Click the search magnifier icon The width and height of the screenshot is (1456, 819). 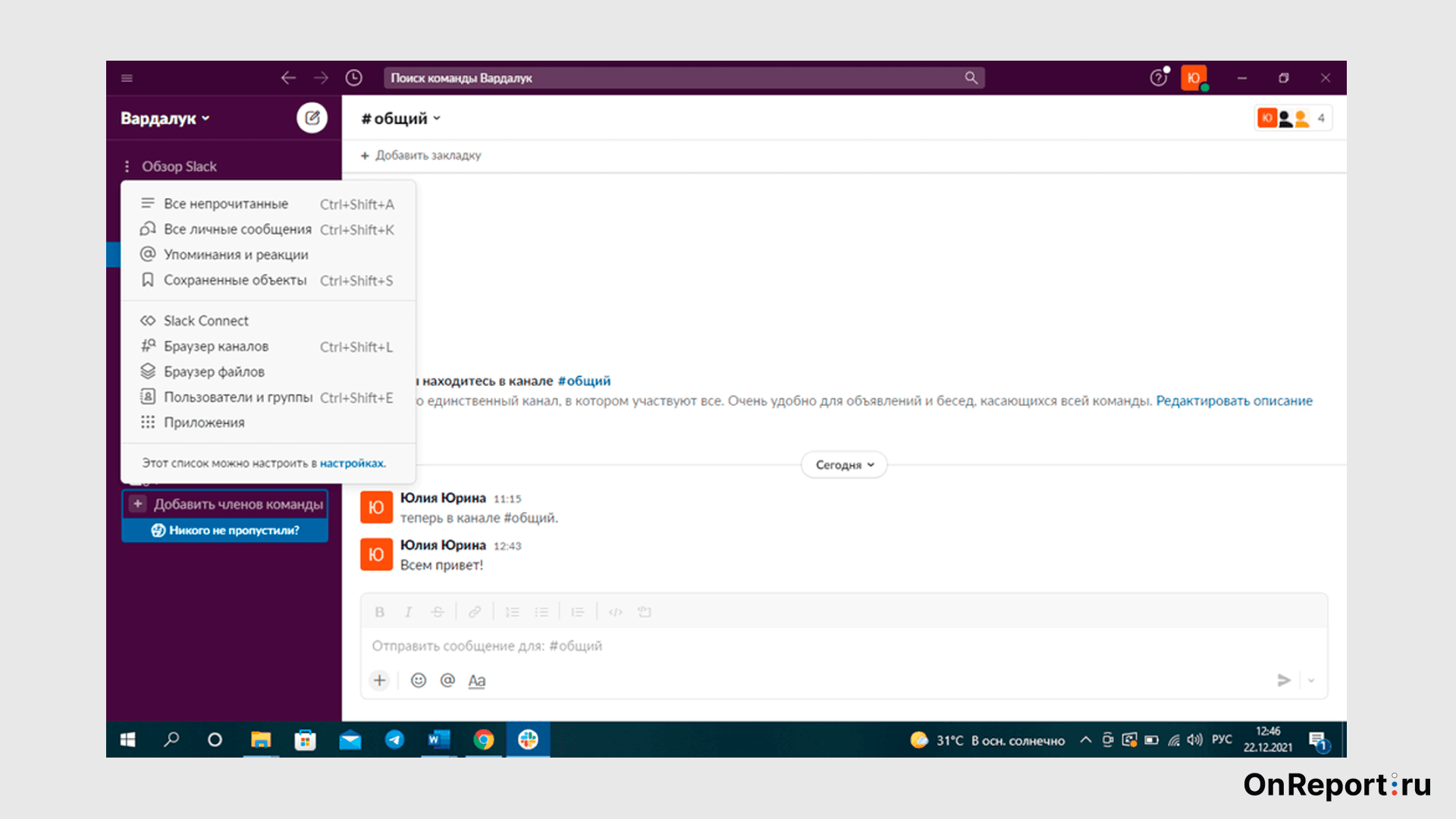971,78
